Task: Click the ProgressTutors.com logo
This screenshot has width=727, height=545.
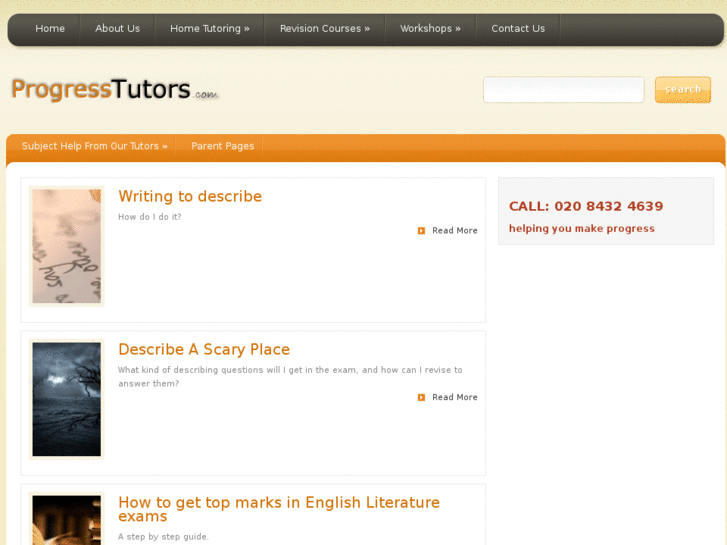Action: (x=115, y=89)
